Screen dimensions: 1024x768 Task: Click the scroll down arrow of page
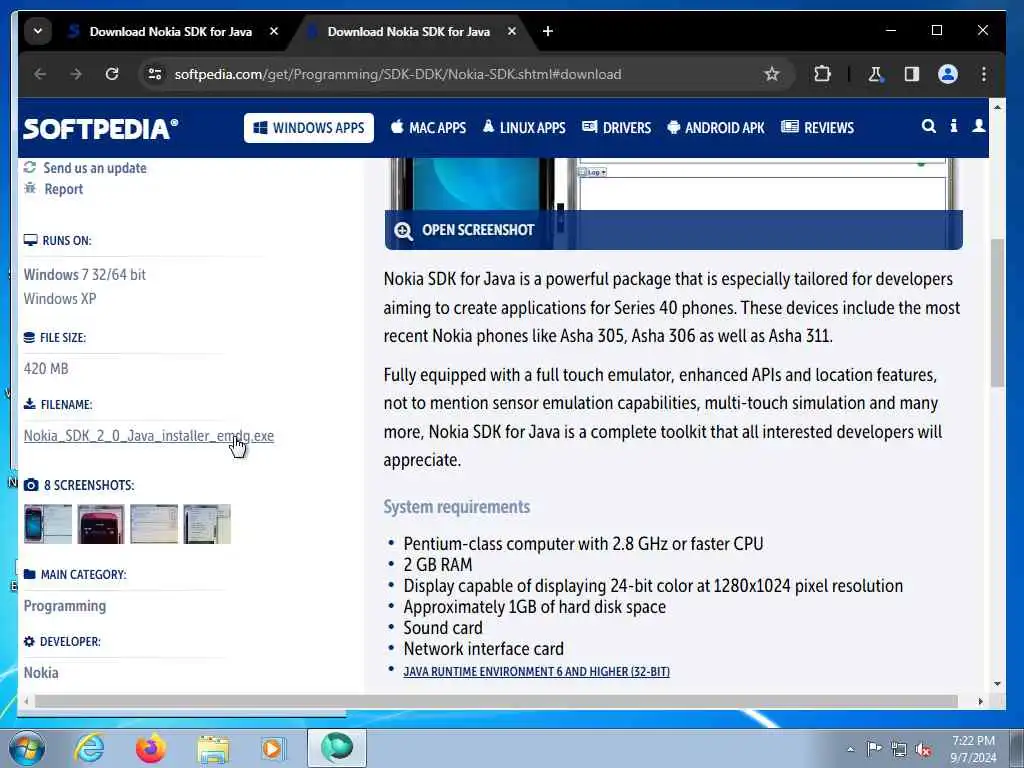click(x=997, y=684)
